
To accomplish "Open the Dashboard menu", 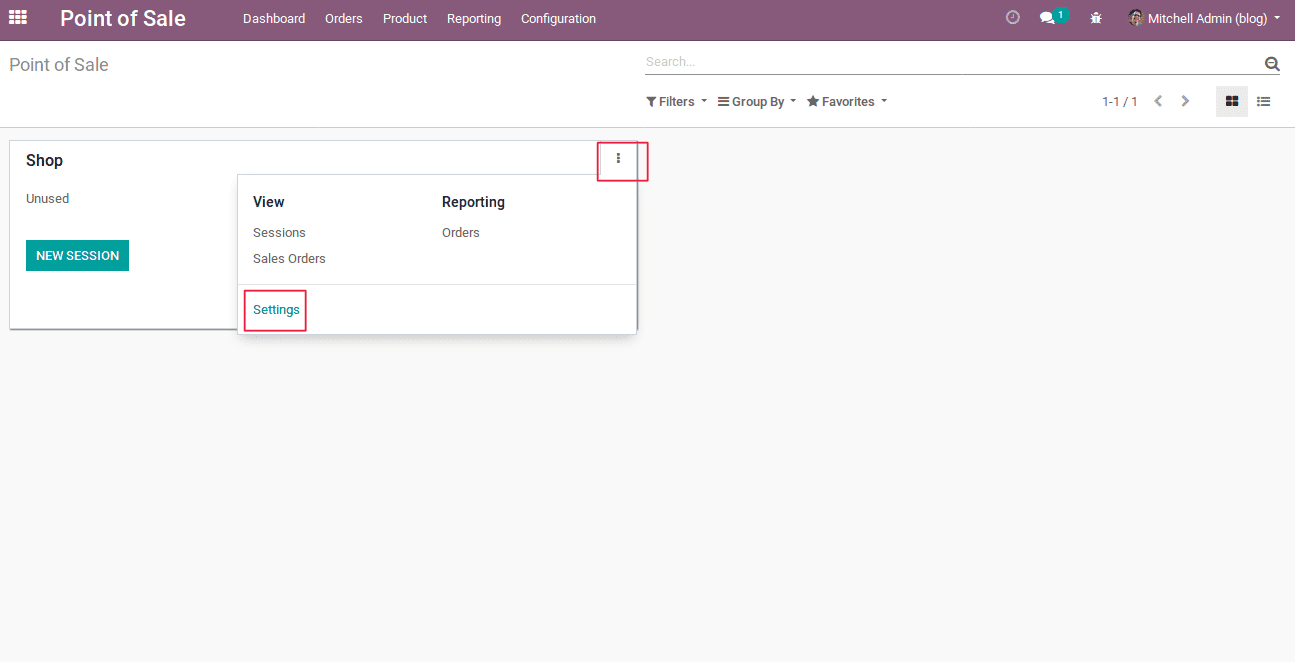I will (x=274, y=19).
